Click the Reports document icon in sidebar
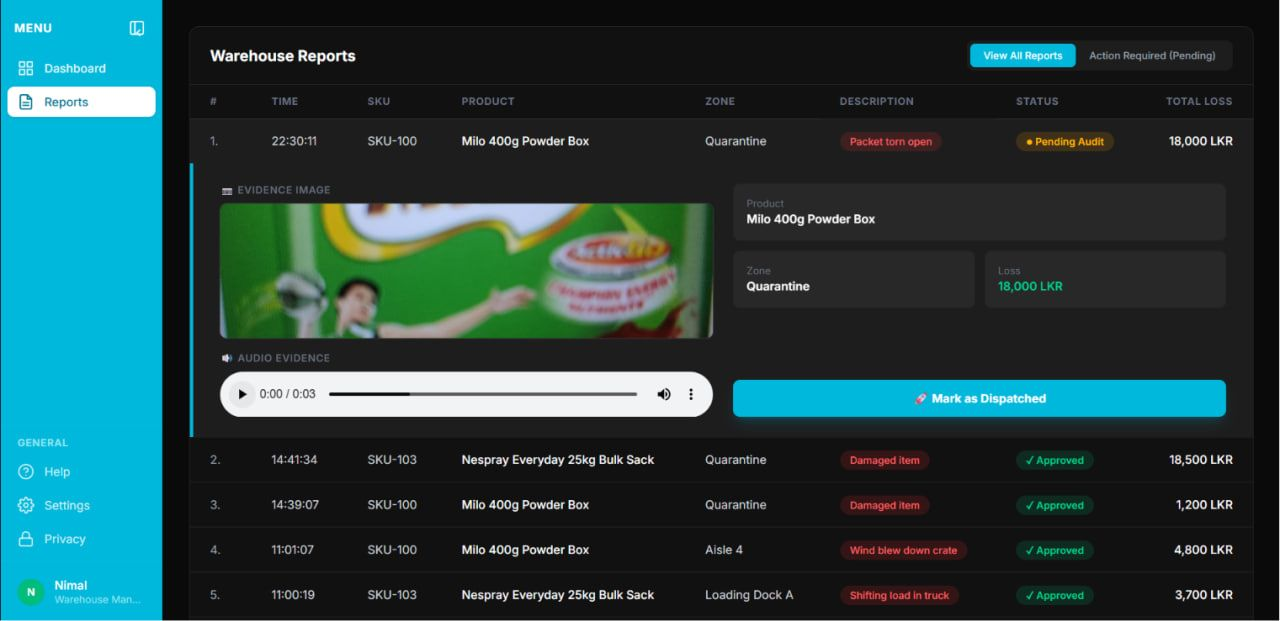 tap(26, 102)
